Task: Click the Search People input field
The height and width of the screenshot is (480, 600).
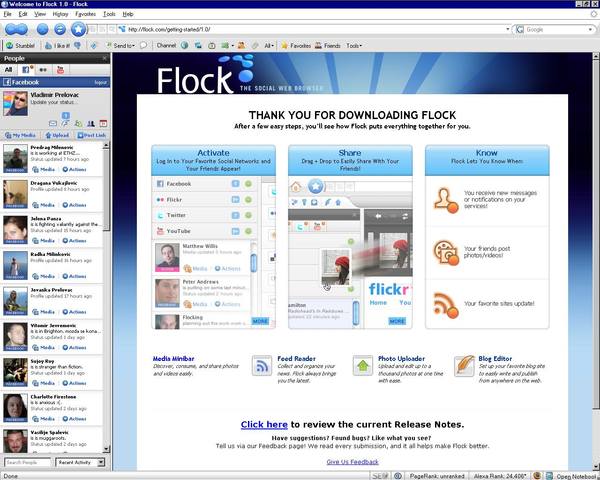Action: (x=27, y=462)
